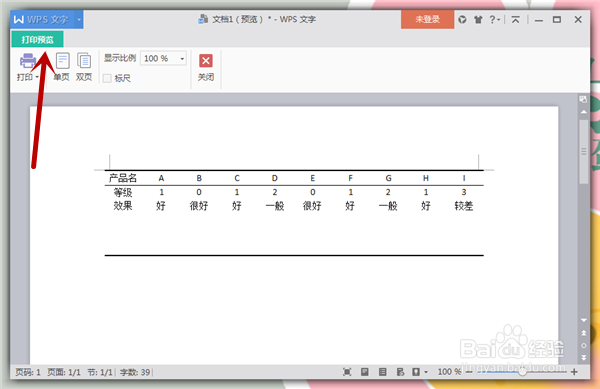Click the value 3 under column I
Screen dimensions: 600x389
point(464,192)
